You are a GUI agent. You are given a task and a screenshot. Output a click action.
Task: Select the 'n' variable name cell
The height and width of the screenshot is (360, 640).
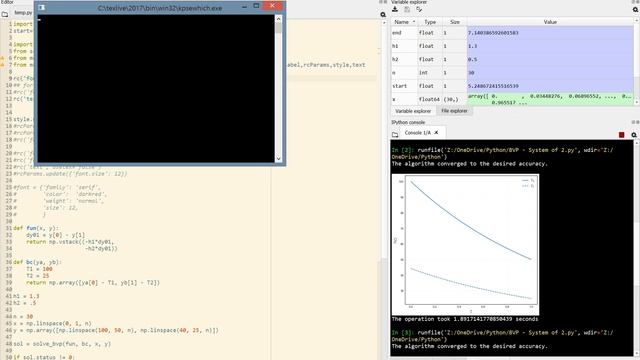coord(404,73)
